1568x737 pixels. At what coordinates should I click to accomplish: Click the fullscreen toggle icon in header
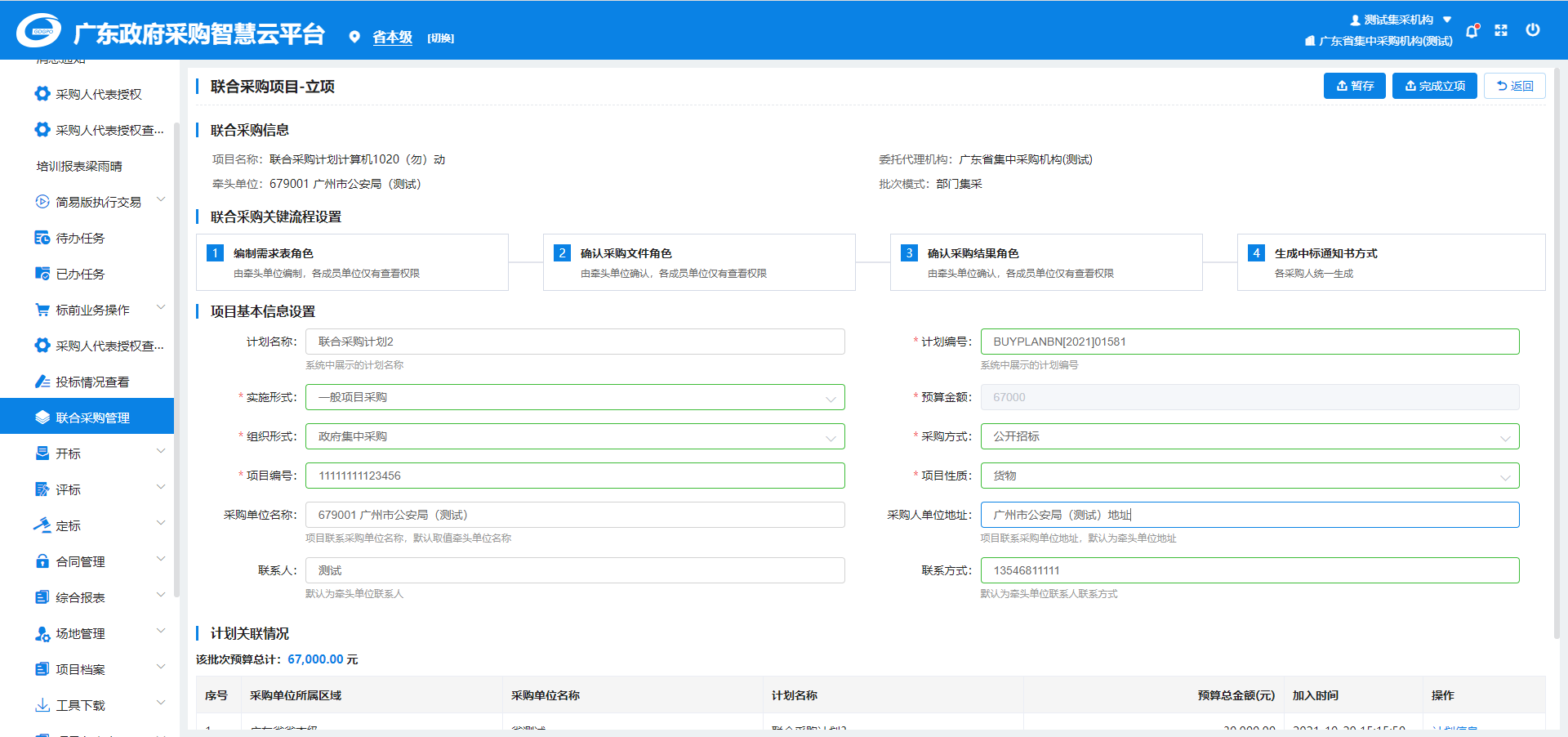point(1501,30)
